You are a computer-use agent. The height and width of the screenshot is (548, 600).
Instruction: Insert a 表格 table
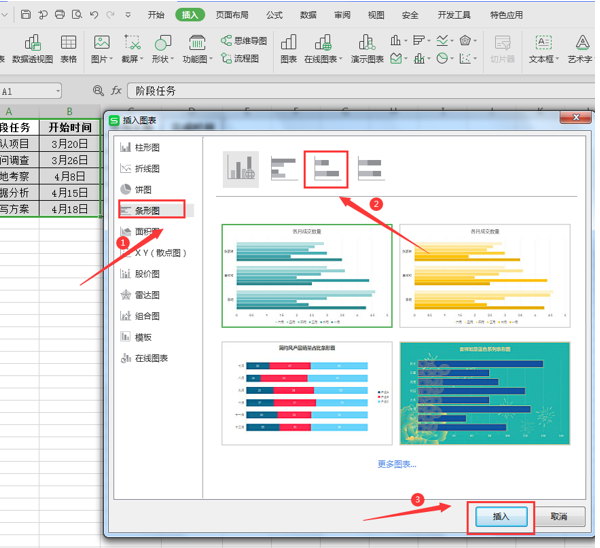[68, 49]
